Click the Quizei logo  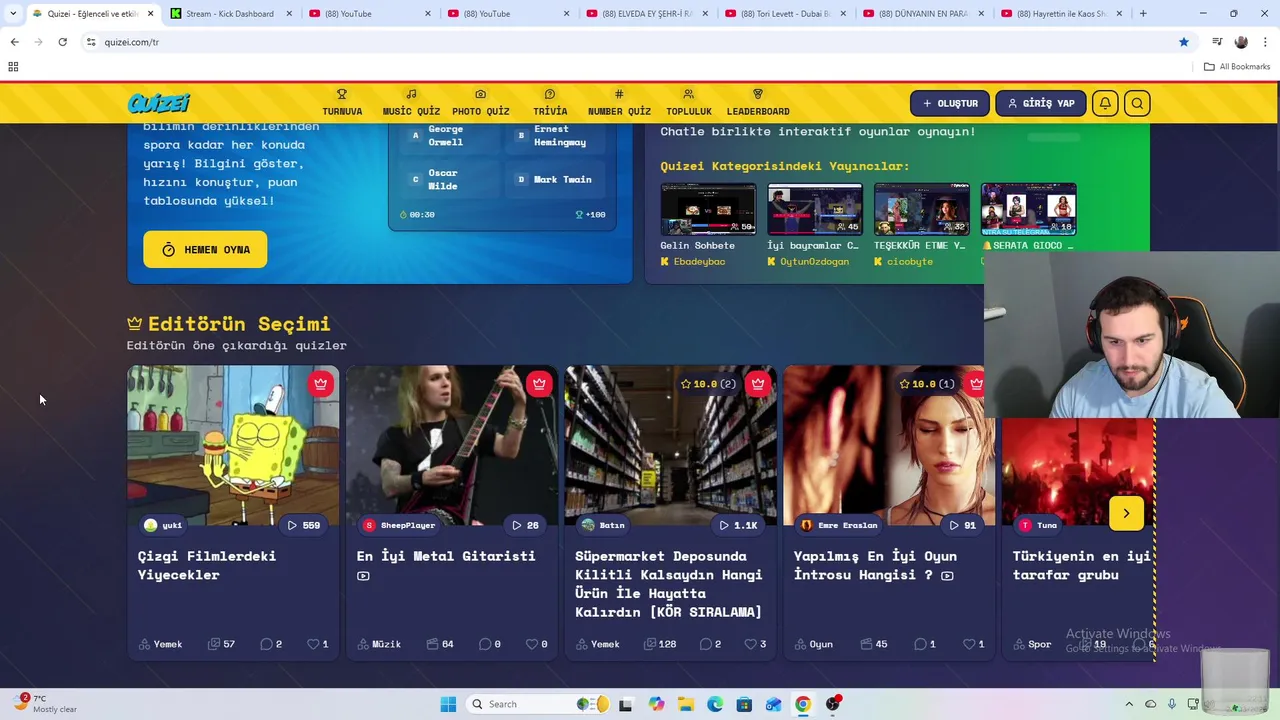tap(158, 103)
